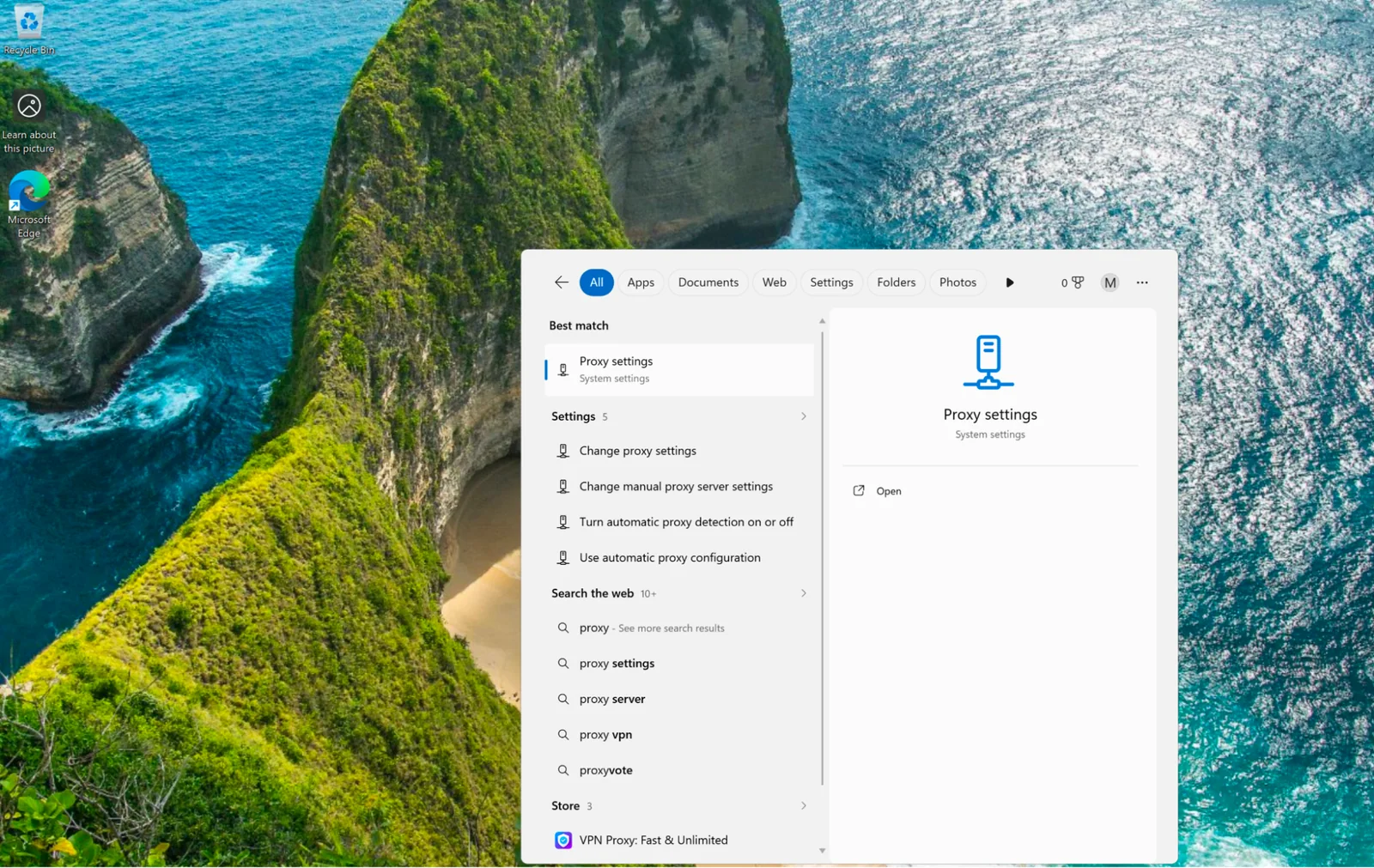Click the search icon beside proxy vpn
1374x868 pixels.
tap(563, 735)
